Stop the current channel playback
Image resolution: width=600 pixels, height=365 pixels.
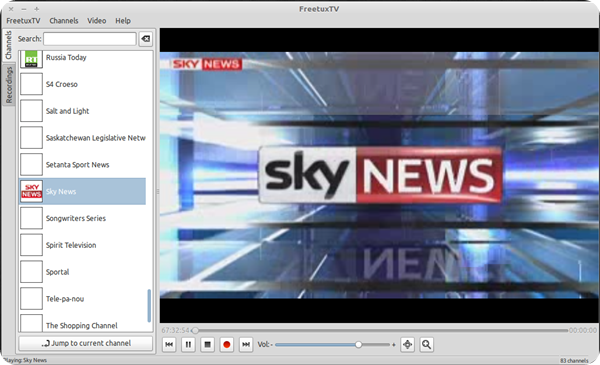[207, 345]
